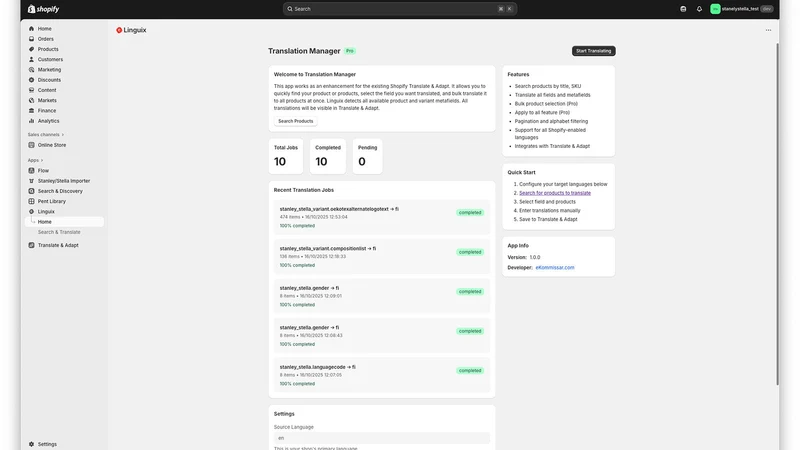Open Online Store sales channel
The height and width of the screenshot is (450, 800).
click(52, 145)
